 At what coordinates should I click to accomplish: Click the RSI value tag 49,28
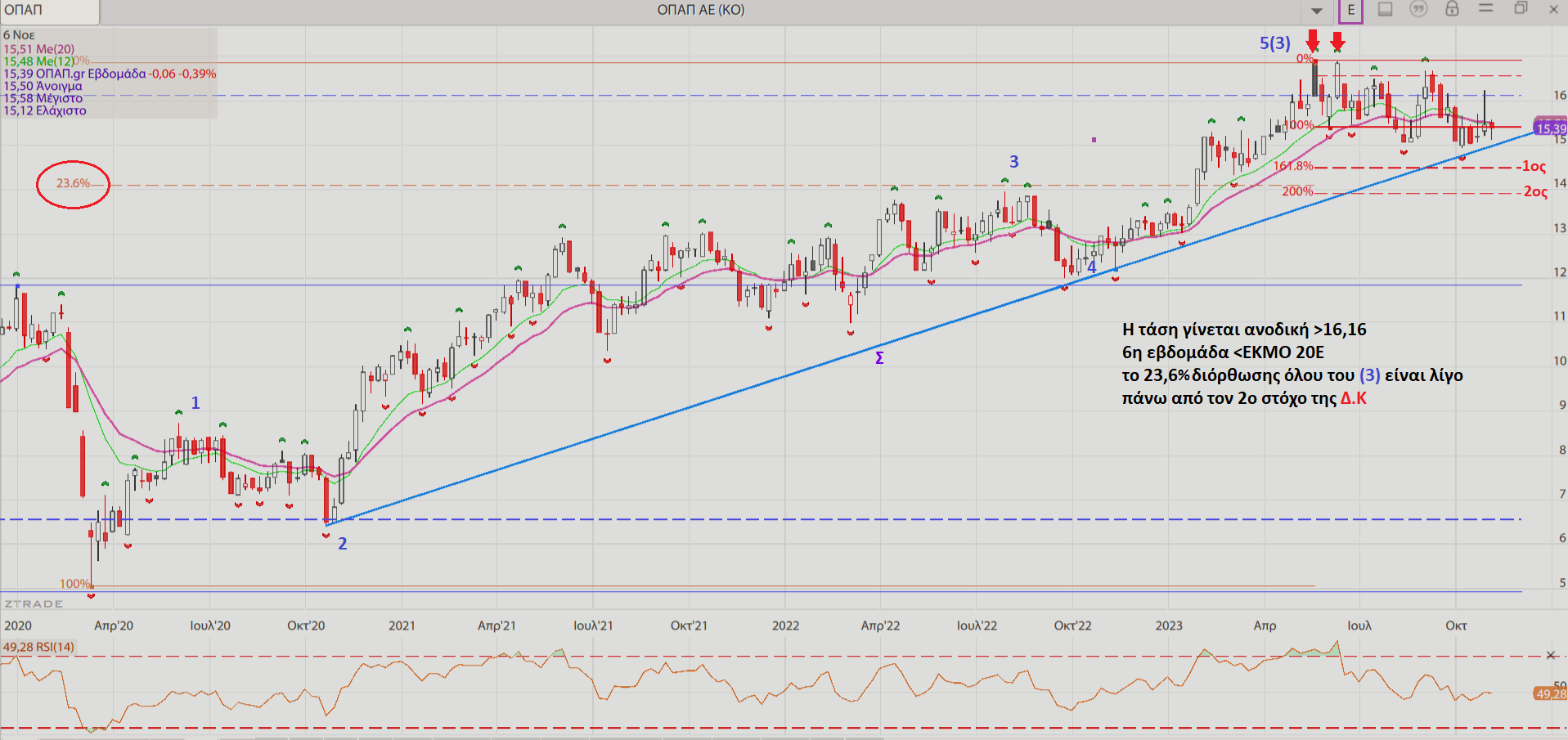tap(1551, 694)
